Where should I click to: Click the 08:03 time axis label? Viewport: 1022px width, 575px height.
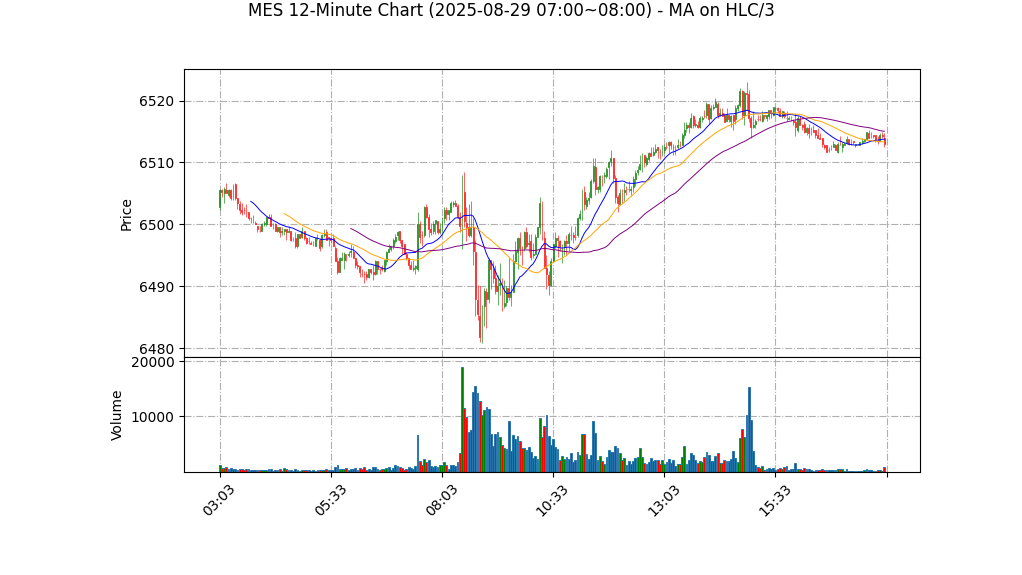point(441,501)
